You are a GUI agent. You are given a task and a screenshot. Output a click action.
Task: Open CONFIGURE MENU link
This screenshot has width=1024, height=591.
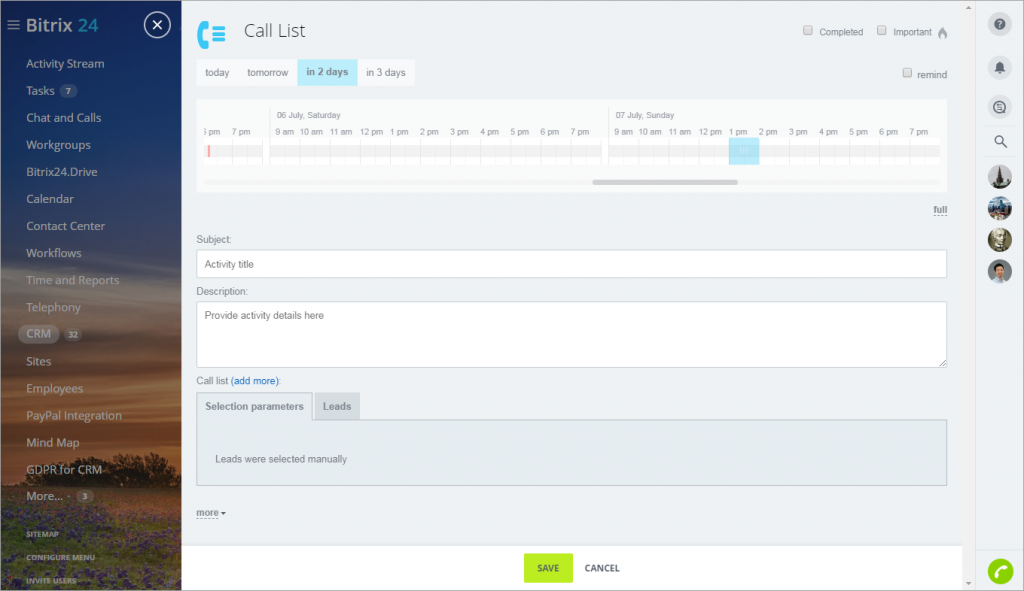click(61, 558)
